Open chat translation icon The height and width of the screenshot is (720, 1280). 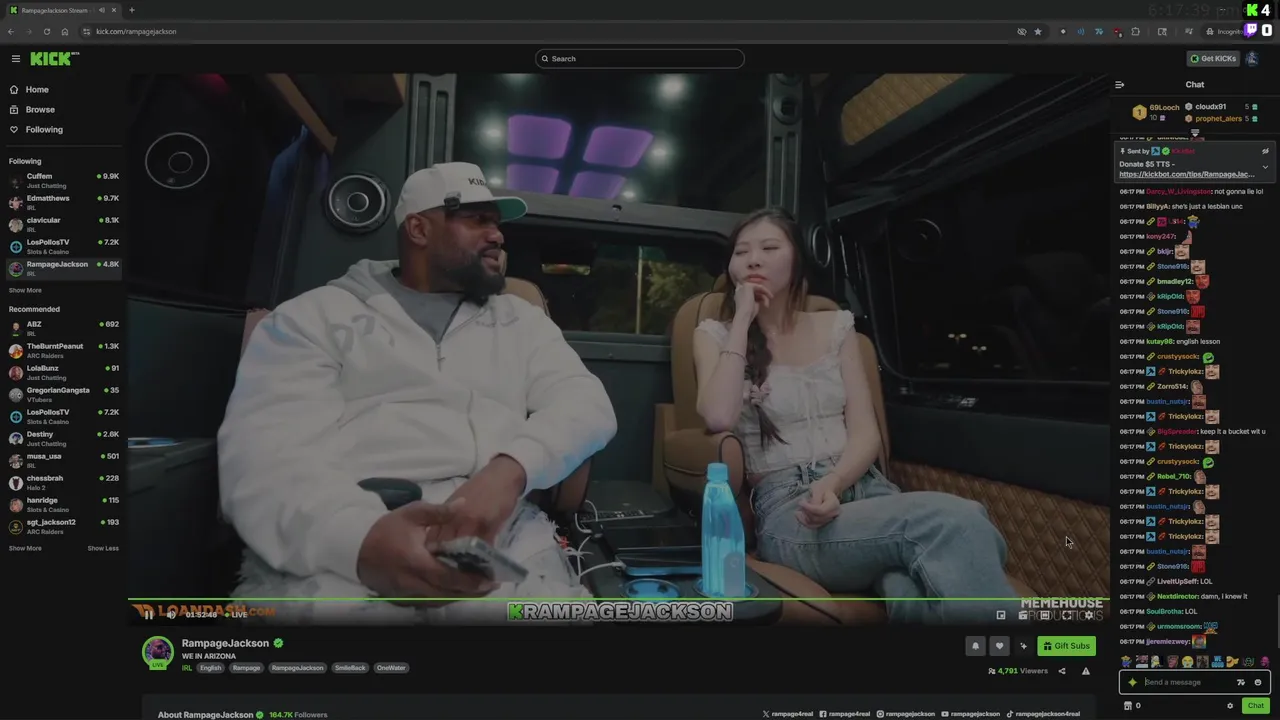click(x=1241, y=682)
